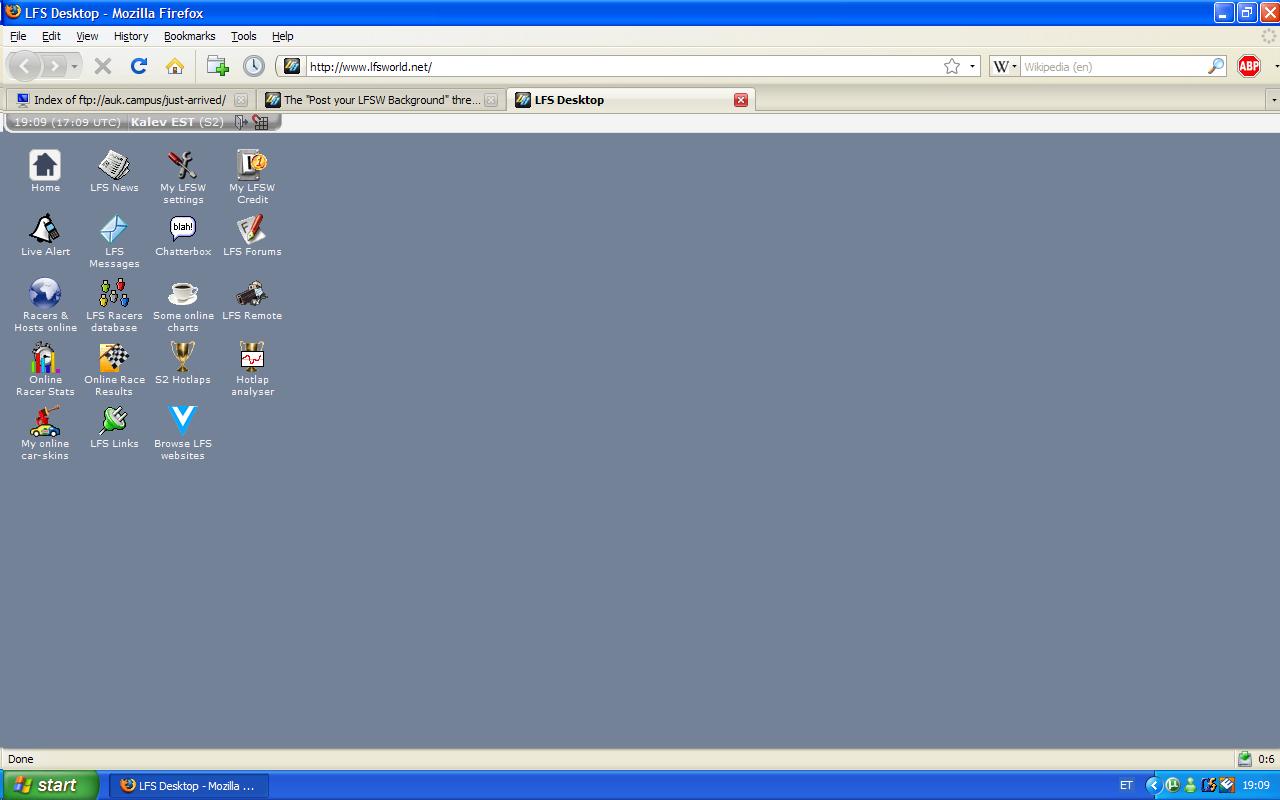Viewport: 1280px width, 800px height.
Task: Open the Bookmarks menu
Action: click(x=189, y=36)
